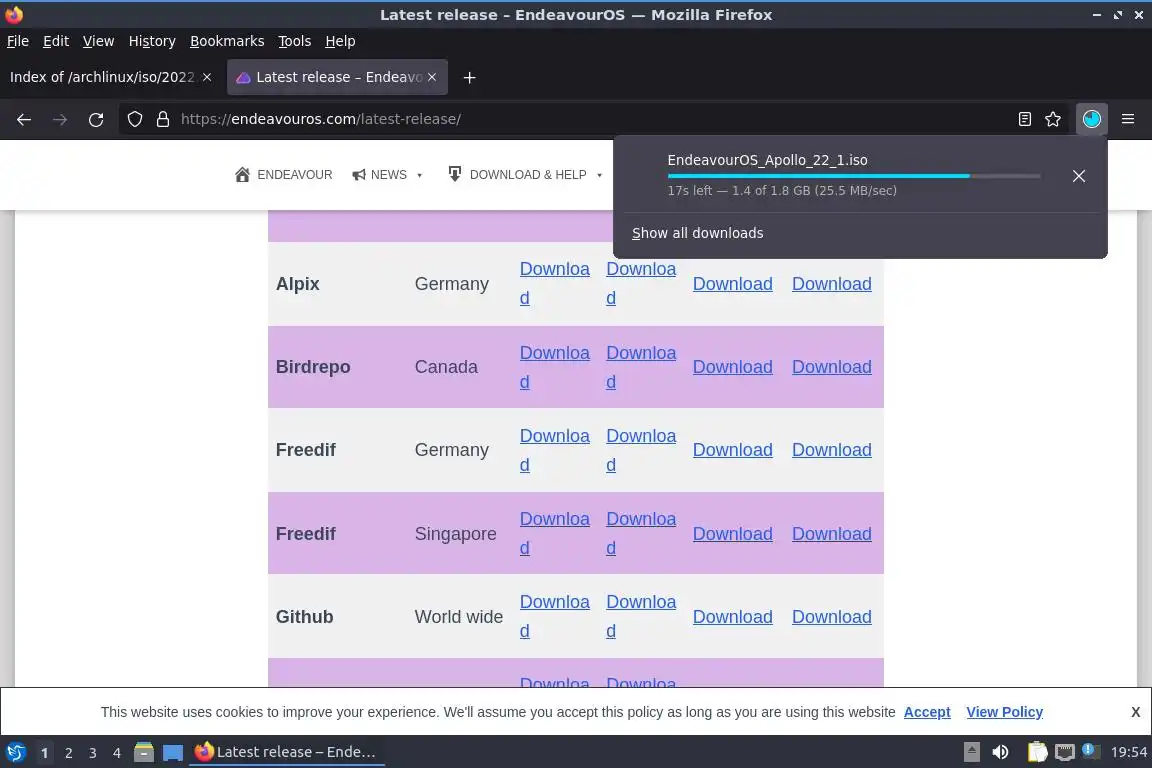Open the Tools menu
The image size is (1152, 768).
tap(295, 41)
